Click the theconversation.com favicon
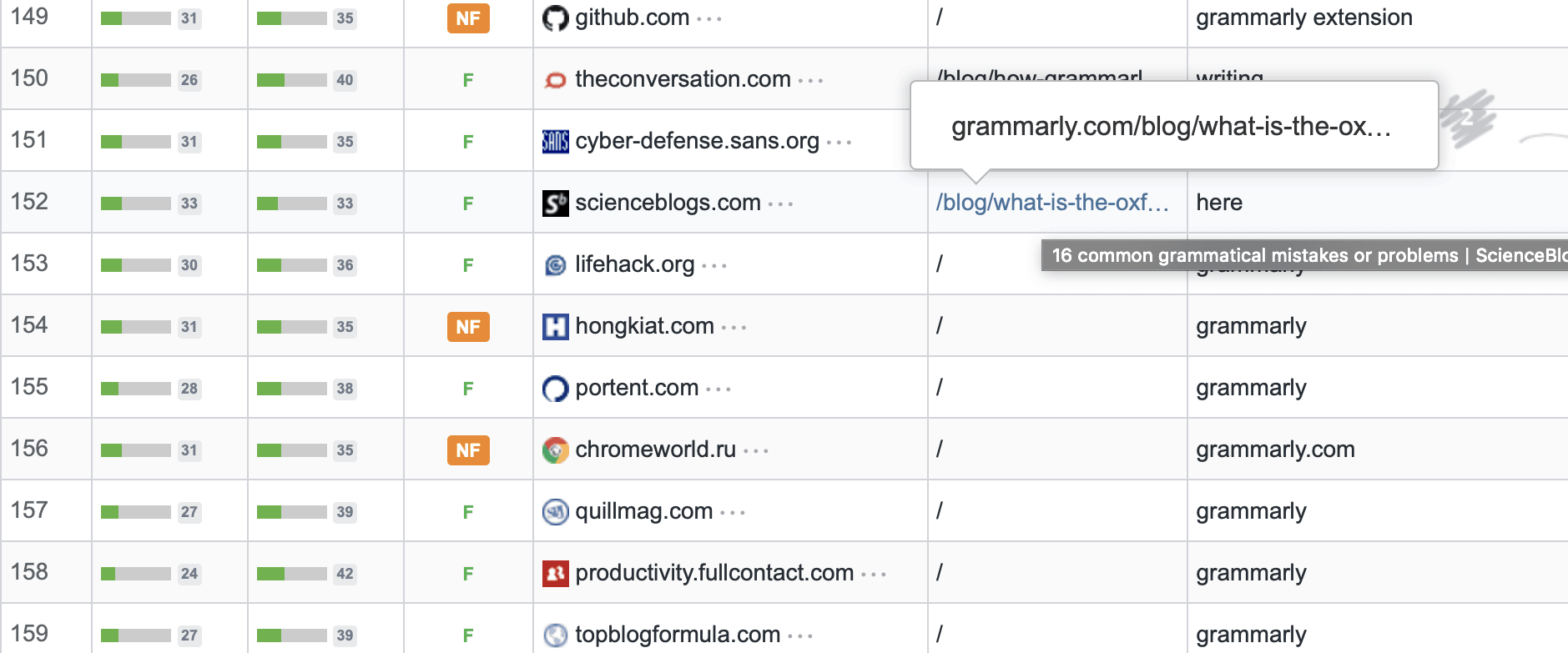The width and height of the screenshot is (1568, 653). (x=555, y=79)
